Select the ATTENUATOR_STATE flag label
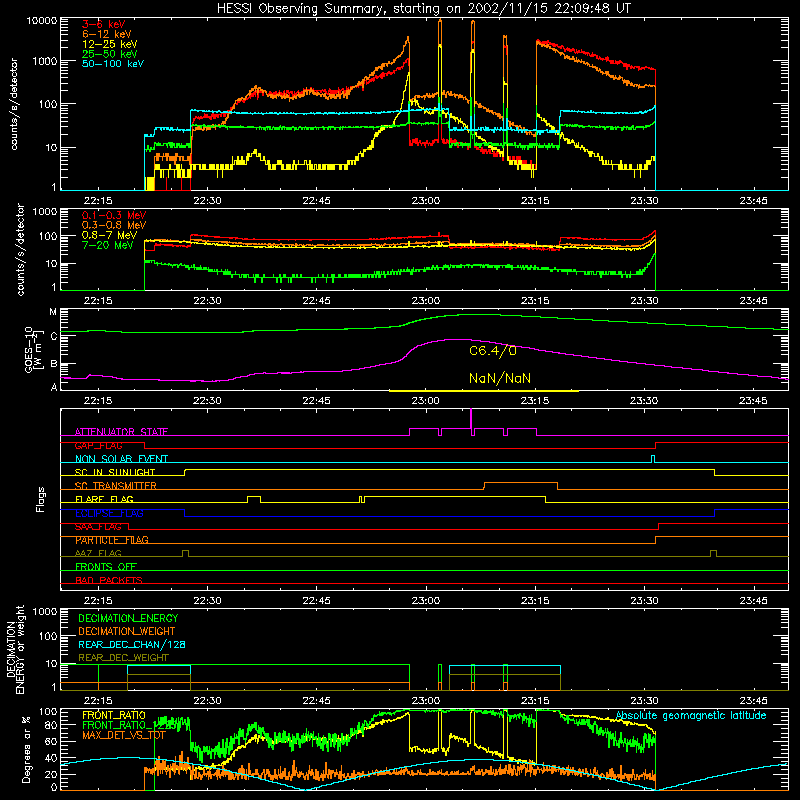Screen dimensions: 800x800 click(x=121, y=432)
